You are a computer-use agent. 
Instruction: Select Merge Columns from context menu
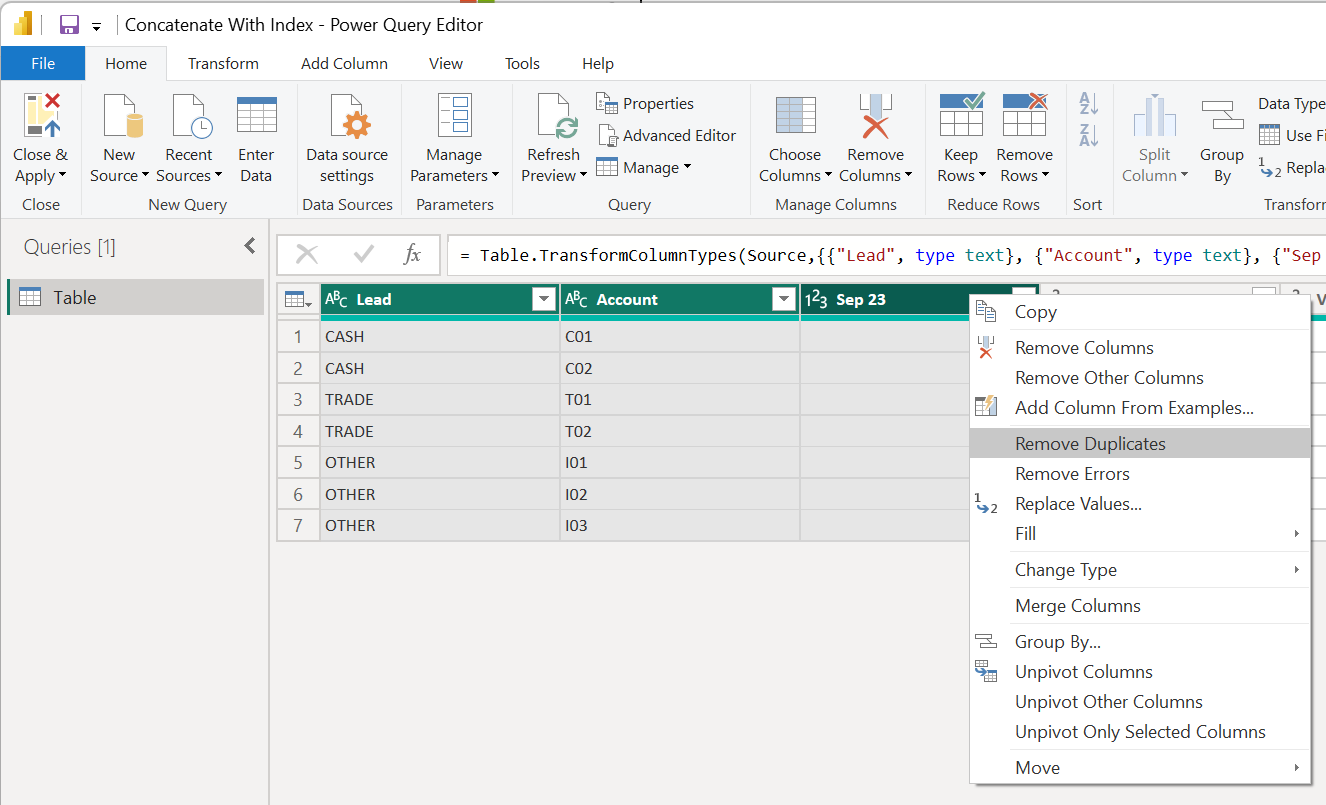pos(1140,606)
